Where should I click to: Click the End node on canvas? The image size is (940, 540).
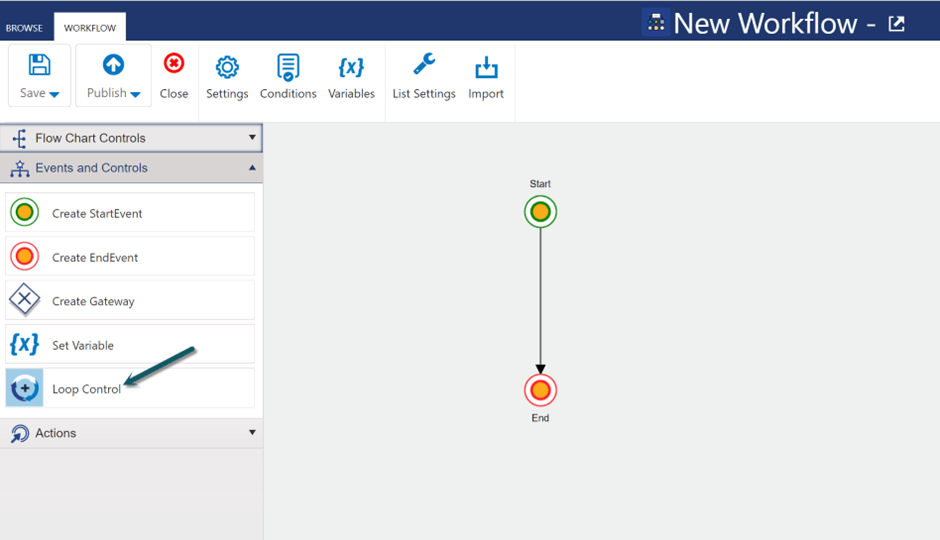(540, 390)
